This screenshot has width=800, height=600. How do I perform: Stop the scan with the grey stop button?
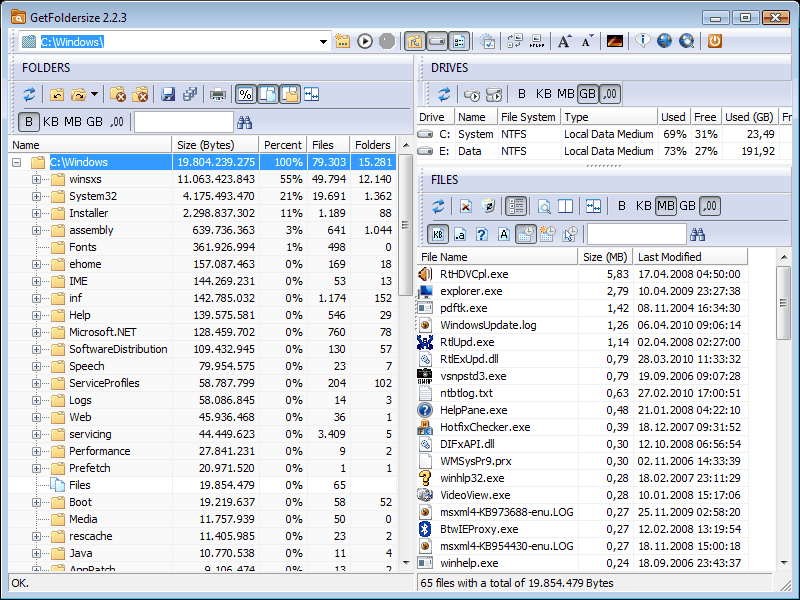[387, 41]
